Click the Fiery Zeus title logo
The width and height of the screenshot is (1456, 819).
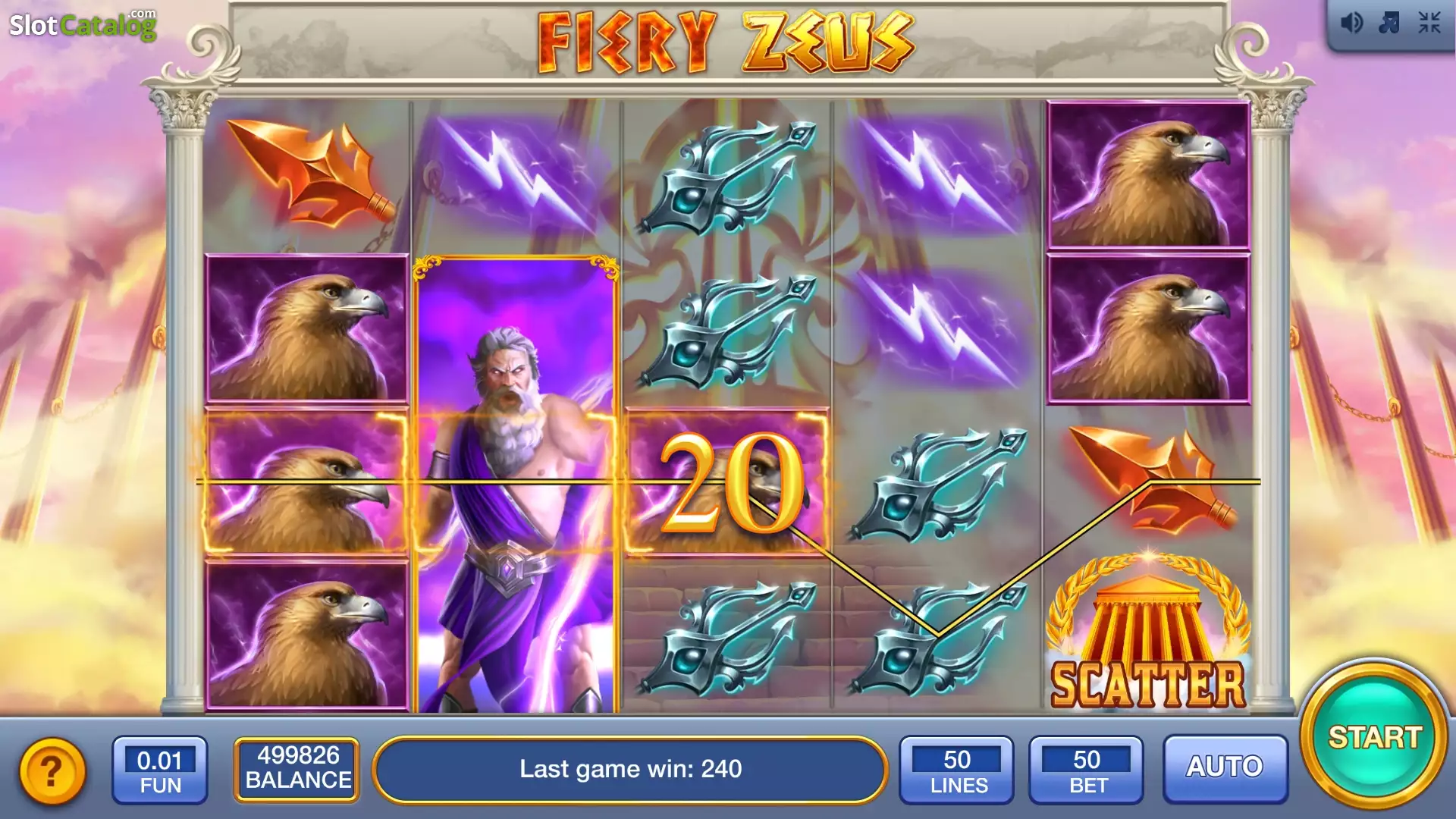726,42
